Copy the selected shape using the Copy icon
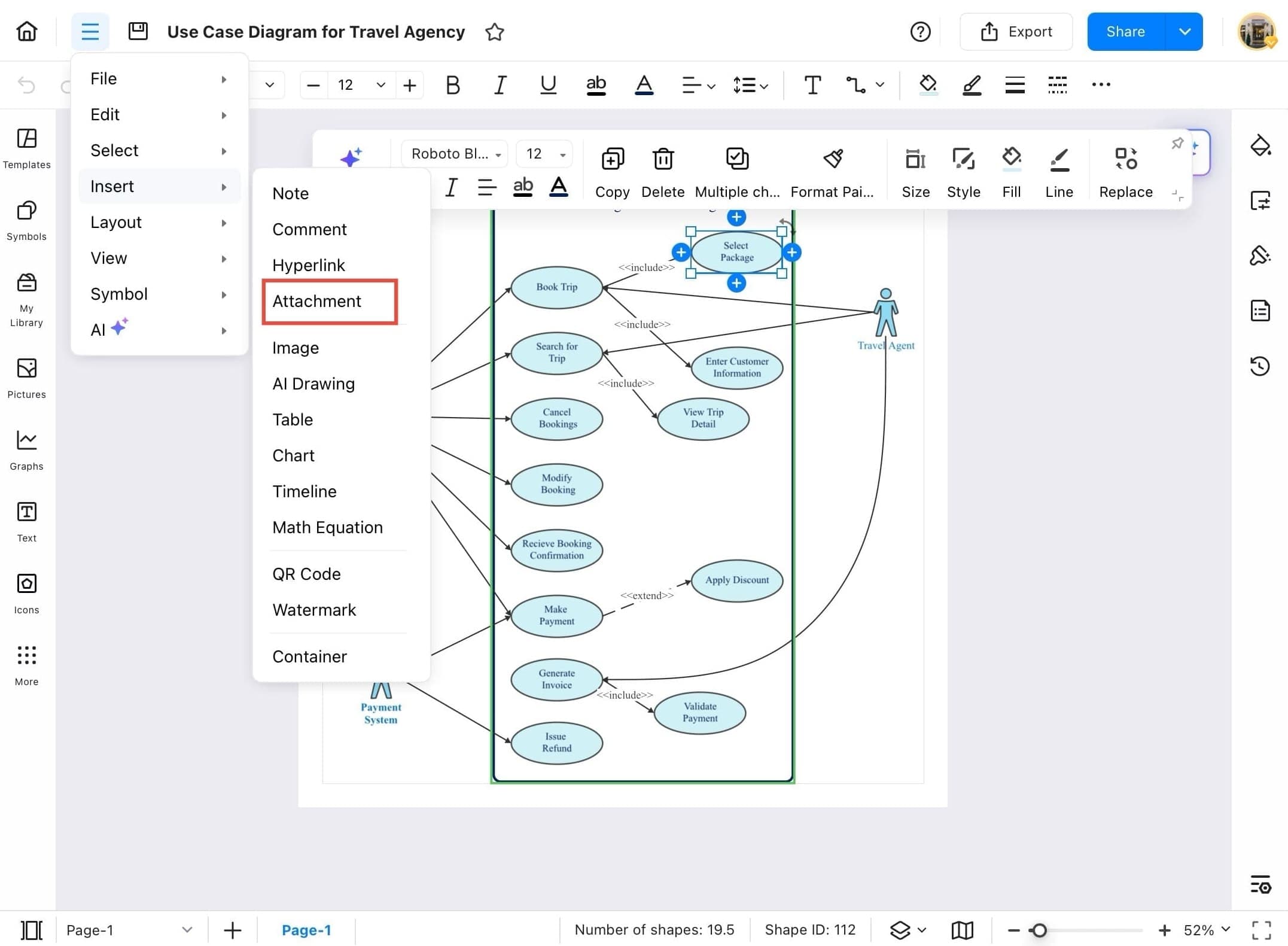The width and height of the screenshot is (1288, 946). (x=611, y=159)
